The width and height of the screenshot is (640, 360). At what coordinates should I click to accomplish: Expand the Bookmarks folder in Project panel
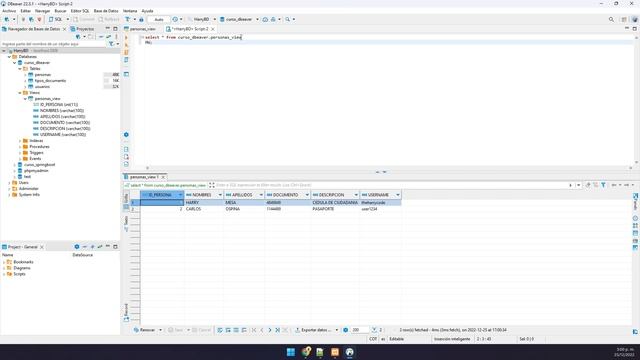coord(4,262)
